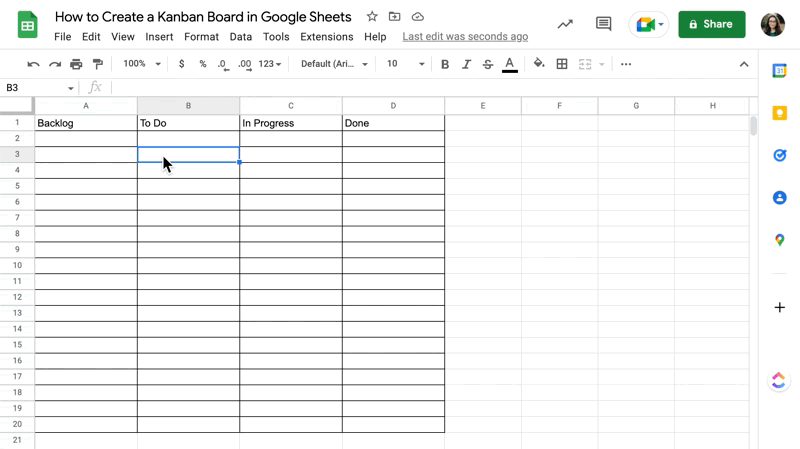Star this spreadsheet document
Image resolution: width=800 pixels, height=449 pixels.
(x=372, y=17)
